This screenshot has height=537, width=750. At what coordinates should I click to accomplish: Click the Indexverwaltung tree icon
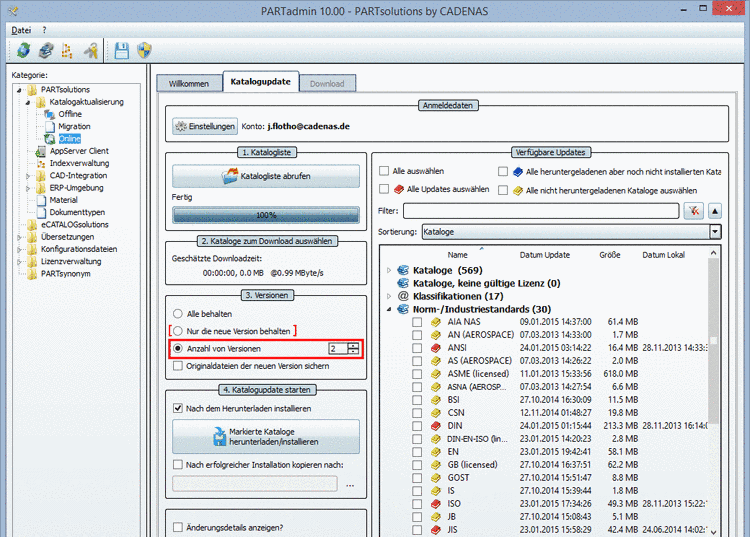pyautogui.click(x=41, y=164)
